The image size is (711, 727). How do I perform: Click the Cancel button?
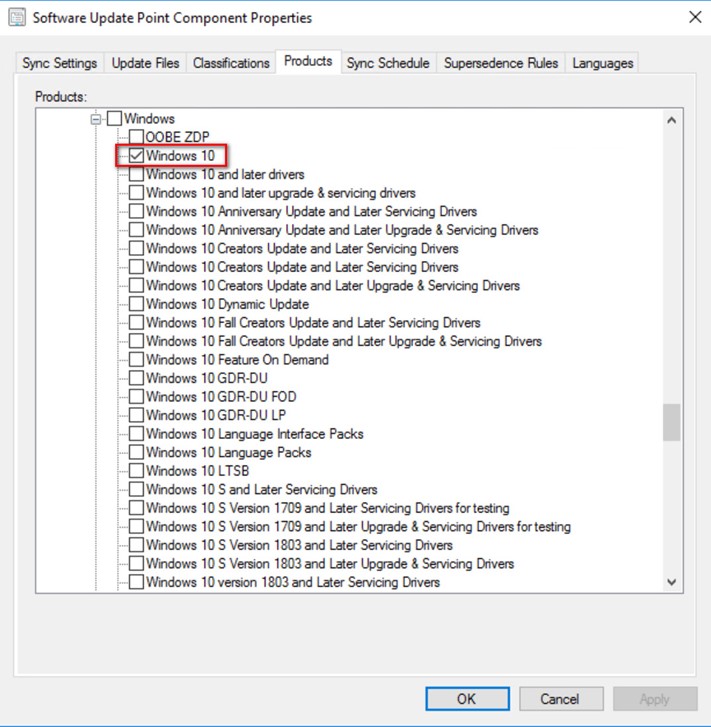[561, 699]
